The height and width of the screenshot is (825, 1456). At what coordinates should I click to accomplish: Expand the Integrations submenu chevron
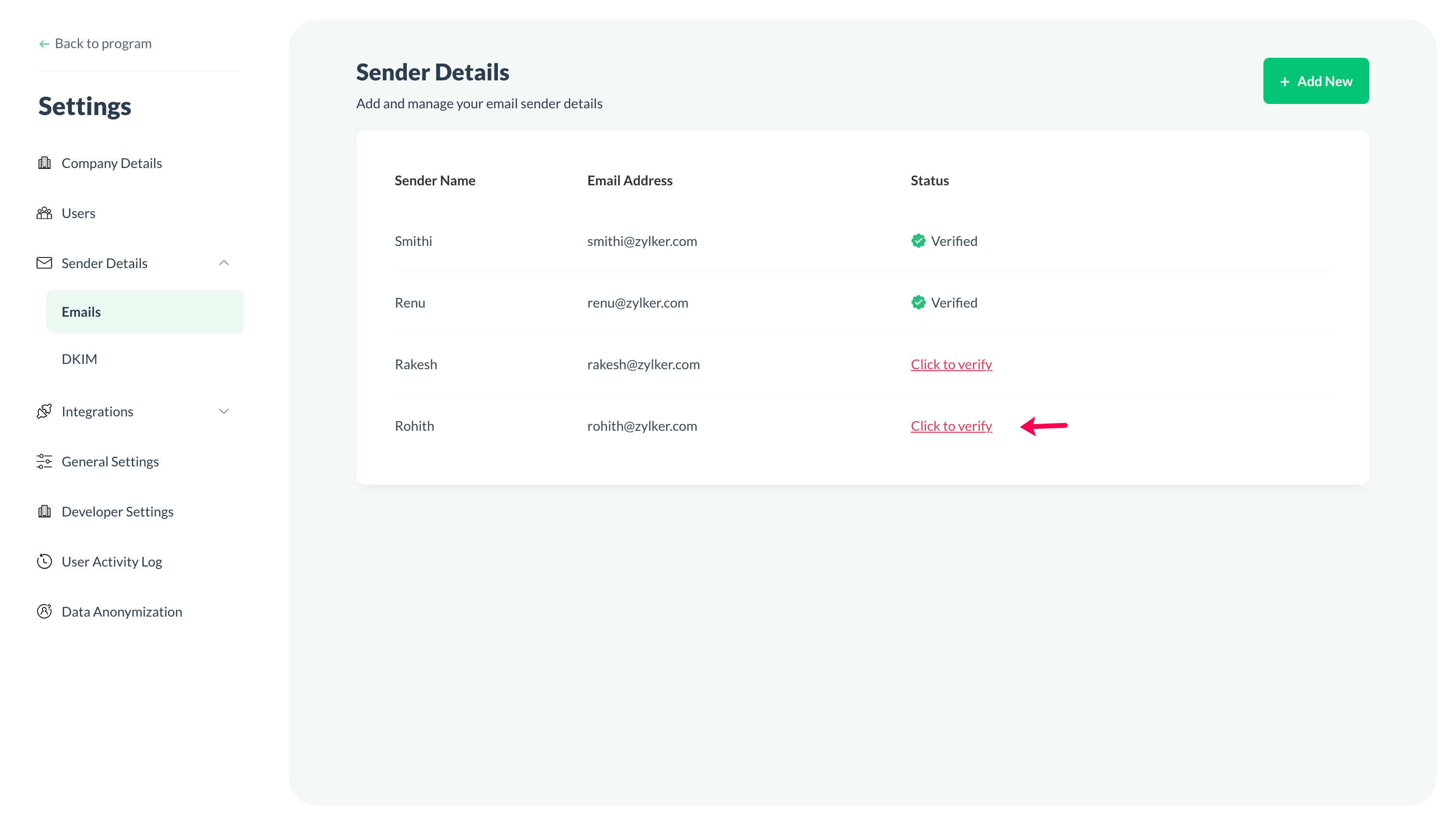coord(224,412)
